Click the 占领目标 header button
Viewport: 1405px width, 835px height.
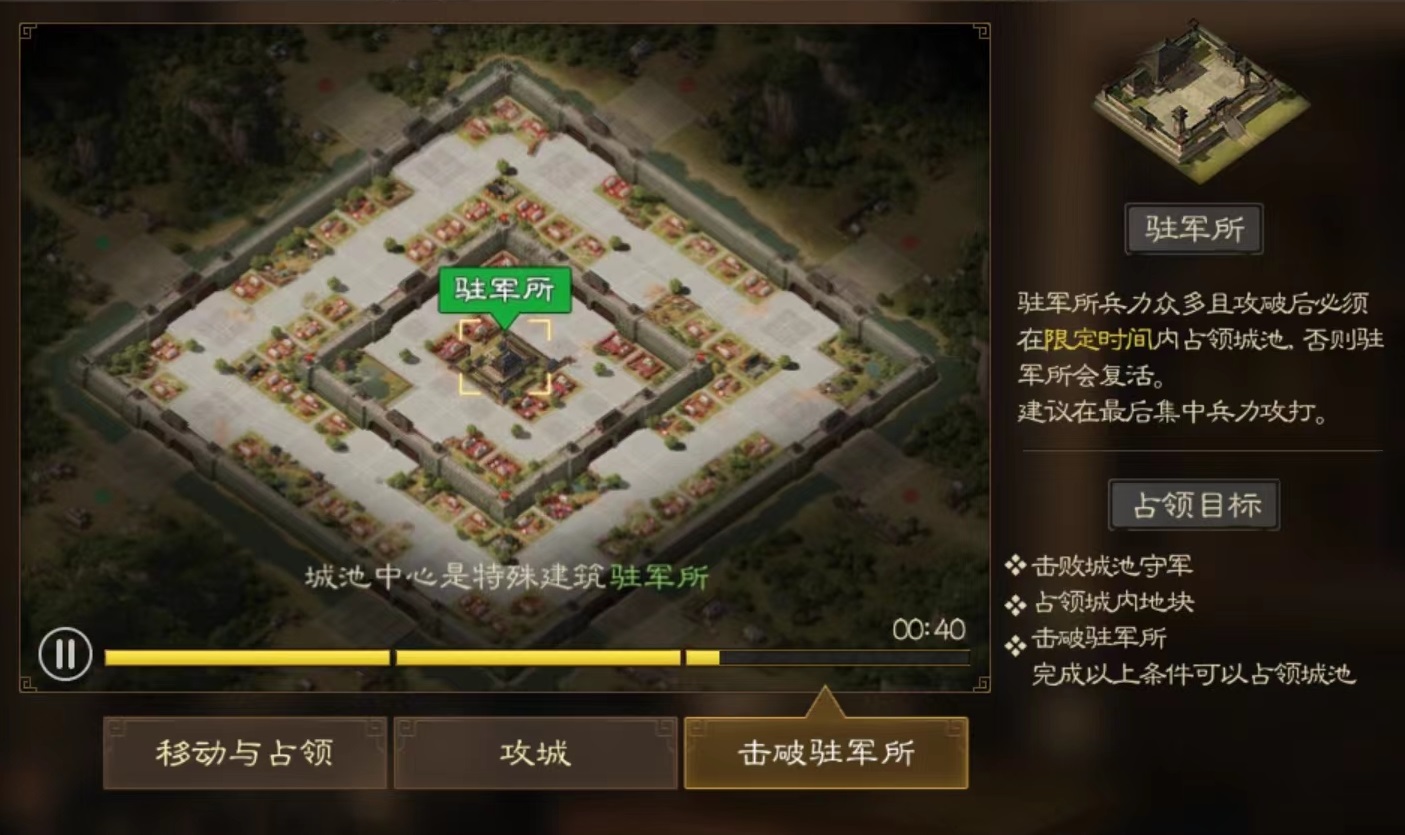click(x=1193, y=505)
